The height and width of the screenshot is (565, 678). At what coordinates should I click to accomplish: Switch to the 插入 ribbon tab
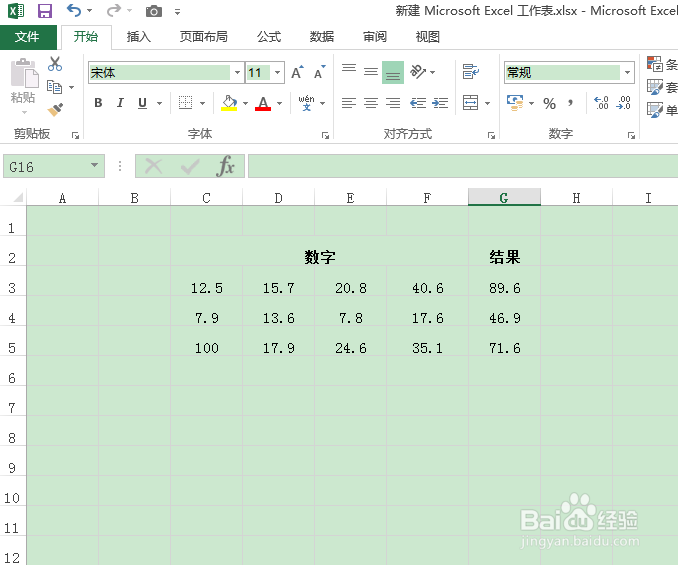tap(139, 37)
